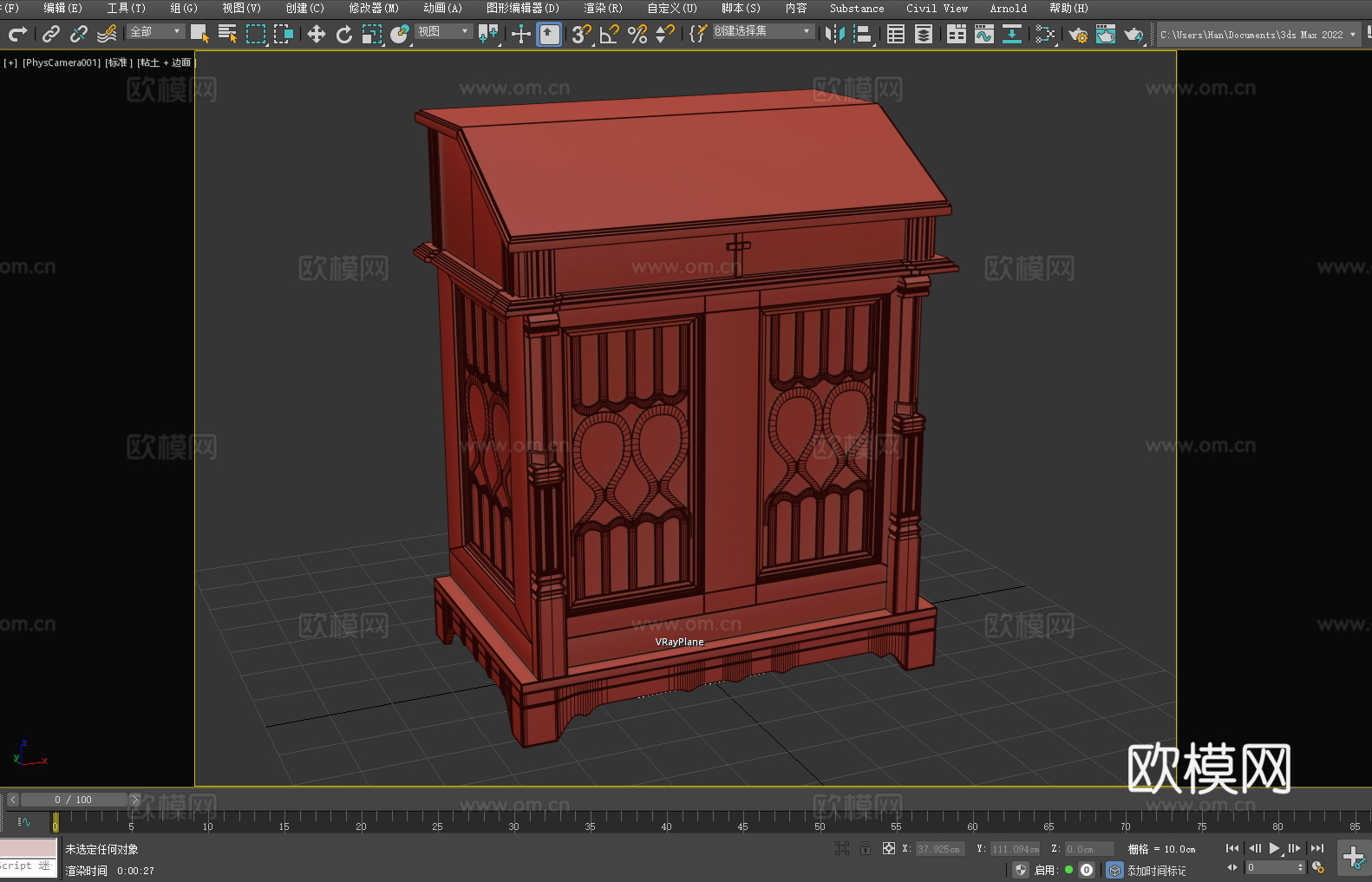Click the Align tool icon

863,34
